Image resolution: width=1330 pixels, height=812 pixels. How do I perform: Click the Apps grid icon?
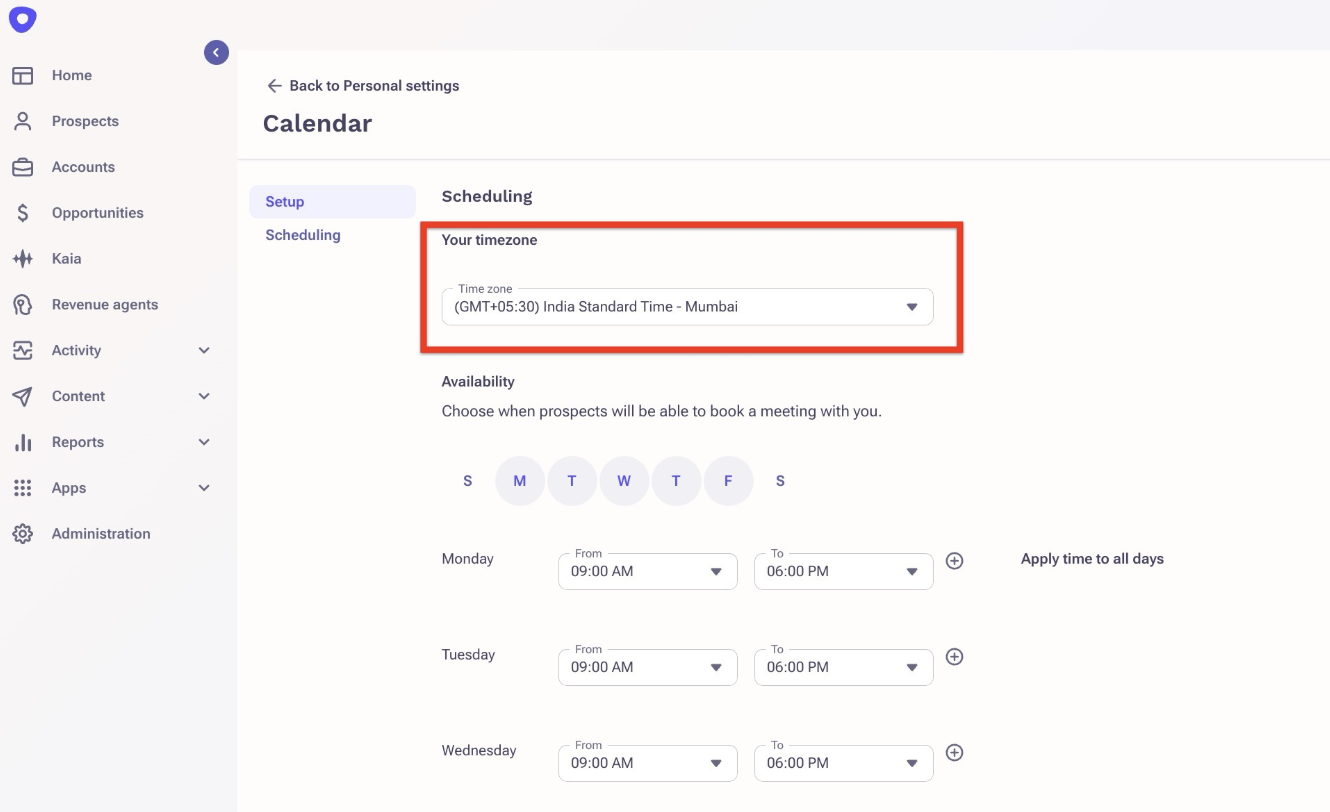(x=22, y=488)
